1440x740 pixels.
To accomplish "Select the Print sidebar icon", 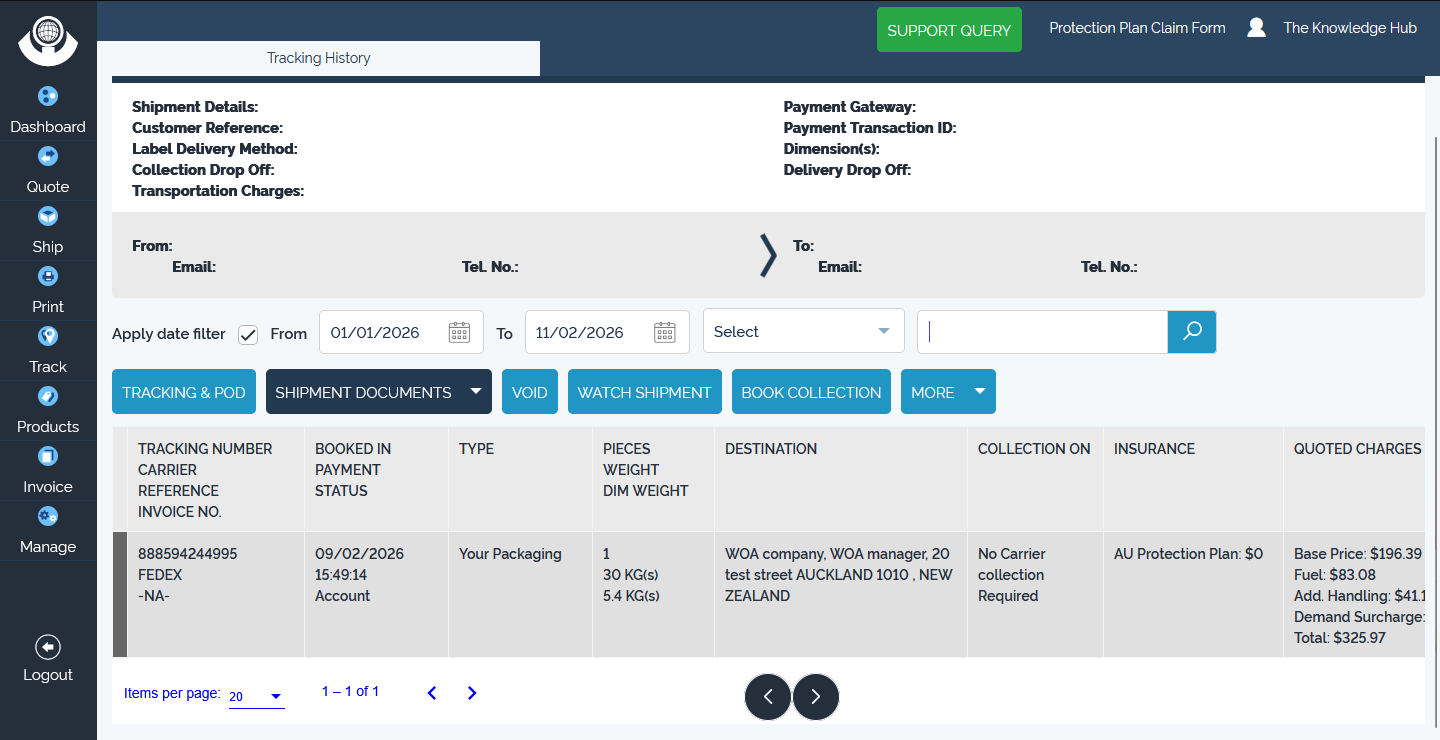I will tap(48, 277).
